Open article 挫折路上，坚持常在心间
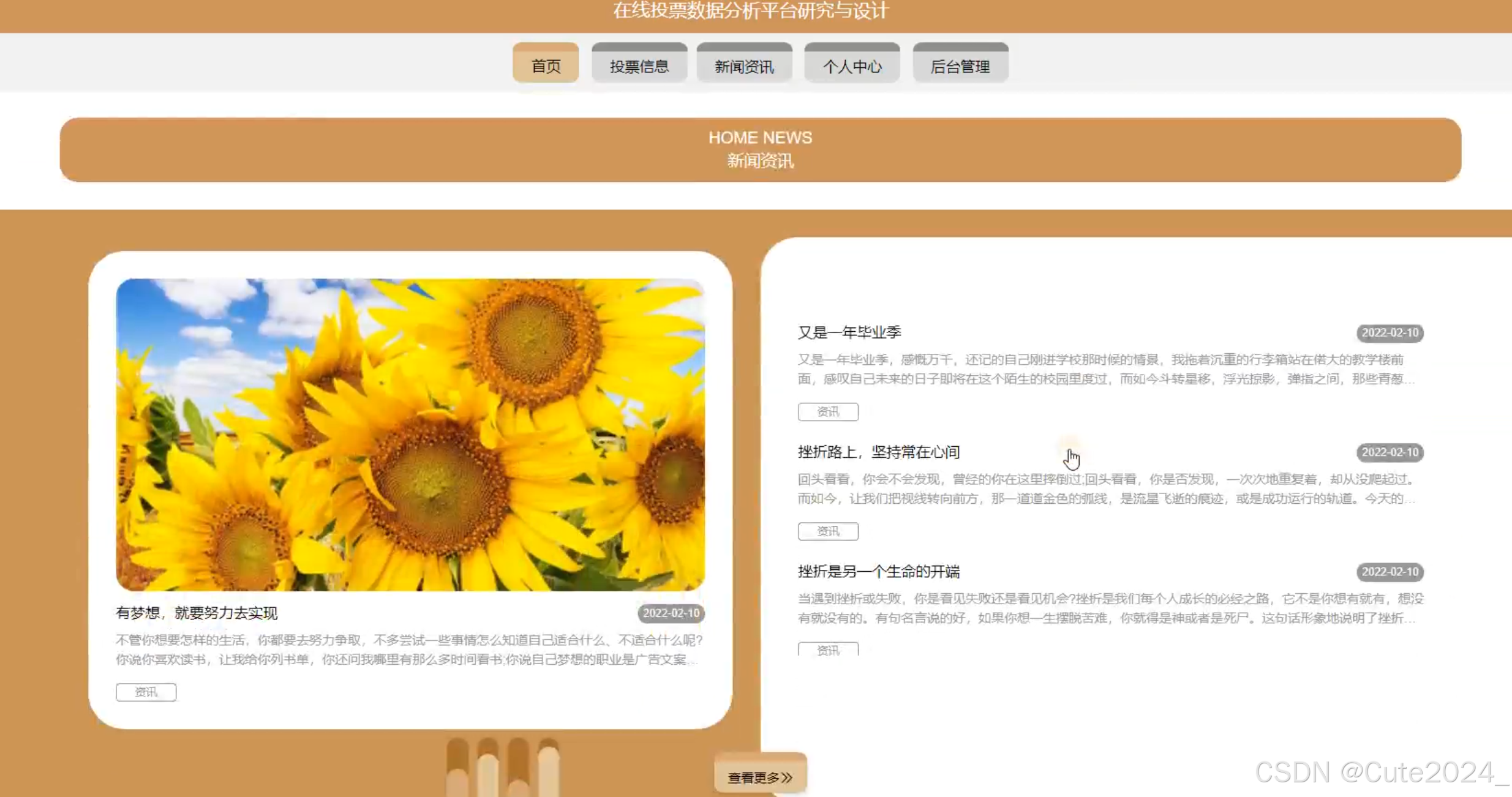Image resolution: width=1512 pixels, height=797 pixels. point(878,452)
